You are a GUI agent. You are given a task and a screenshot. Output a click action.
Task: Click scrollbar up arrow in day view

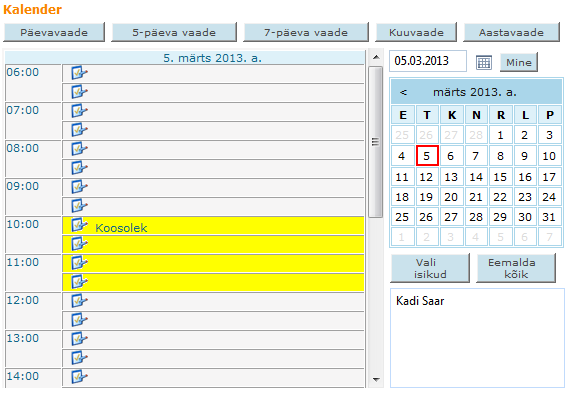pyautogui.click(x=376, y=57)
